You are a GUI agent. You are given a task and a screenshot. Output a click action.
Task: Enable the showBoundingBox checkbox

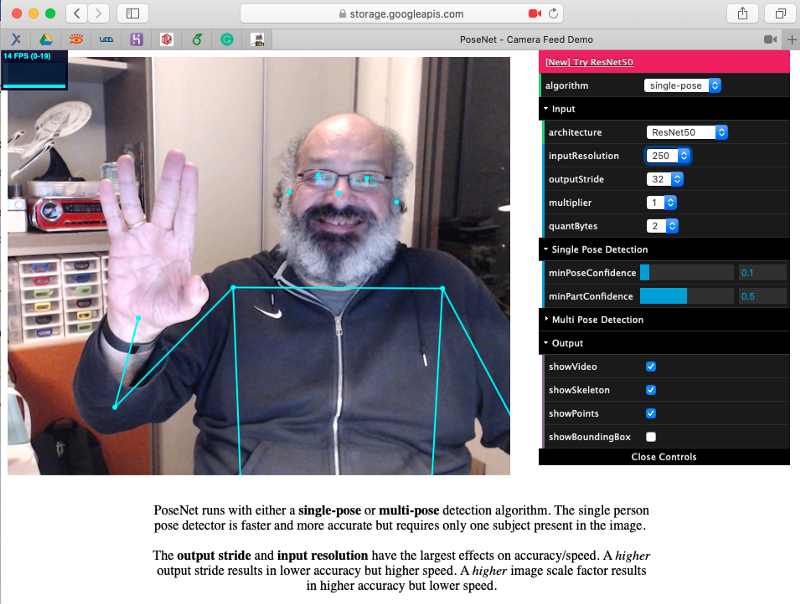tap(651, 437)
